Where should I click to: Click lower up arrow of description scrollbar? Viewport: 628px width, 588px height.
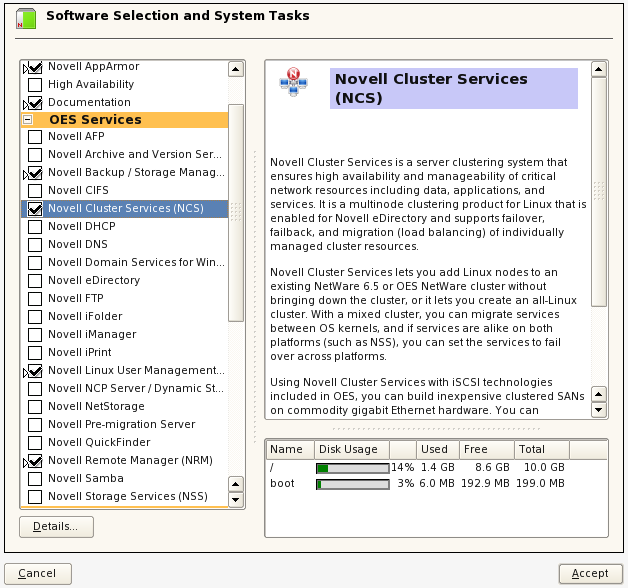(x=598, y=395)
